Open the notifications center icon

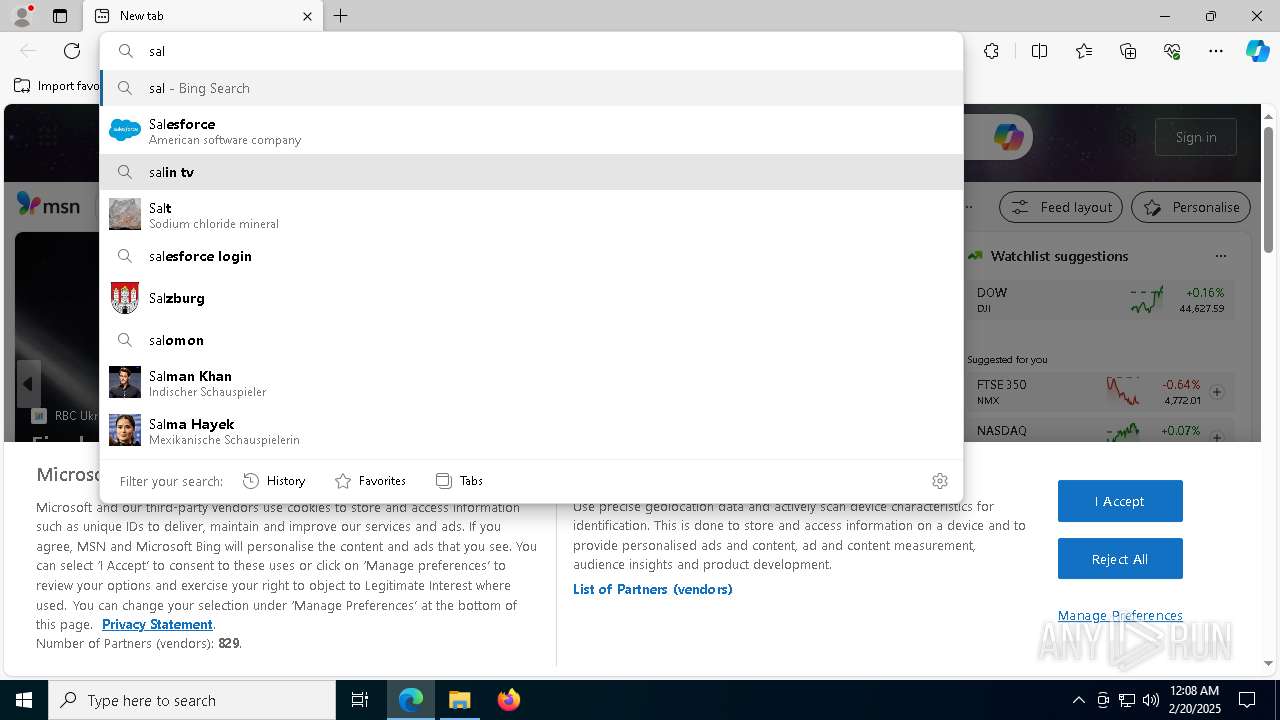pyautogui.click(x=1247, y=700)
